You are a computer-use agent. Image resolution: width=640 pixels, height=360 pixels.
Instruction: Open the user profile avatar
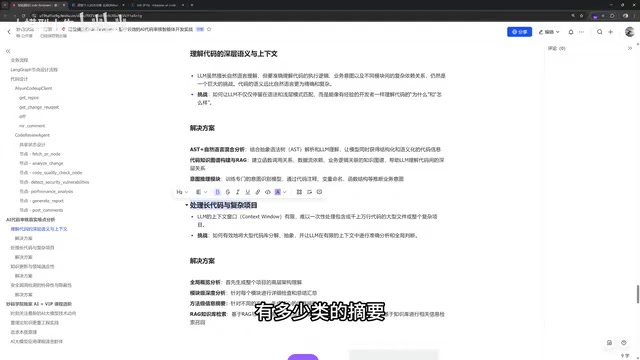pyautogui.click(x=629, y=32)
